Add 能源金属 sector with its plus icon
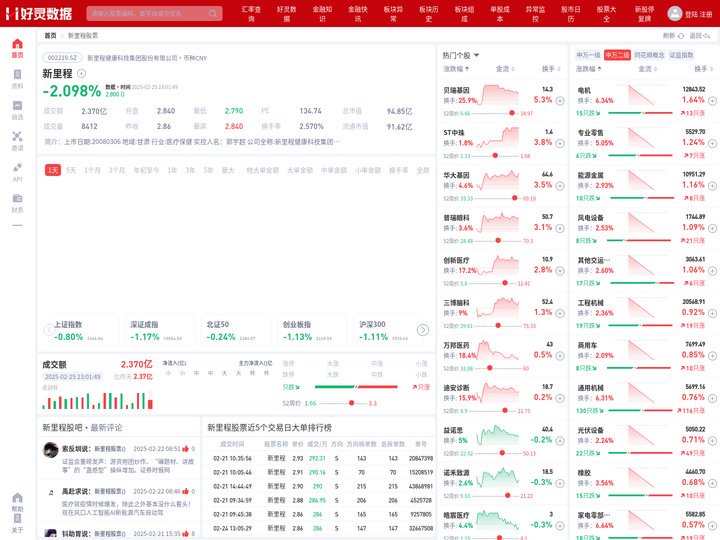 tap(712, 186)
